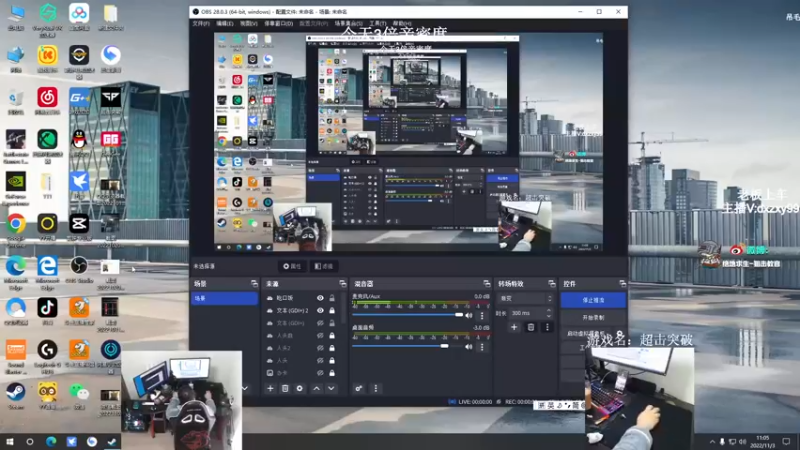Toggle visibility of the 人头2 source
This screenshot has height=450, width=800.
pyautogui.click(x=320, y=348)
